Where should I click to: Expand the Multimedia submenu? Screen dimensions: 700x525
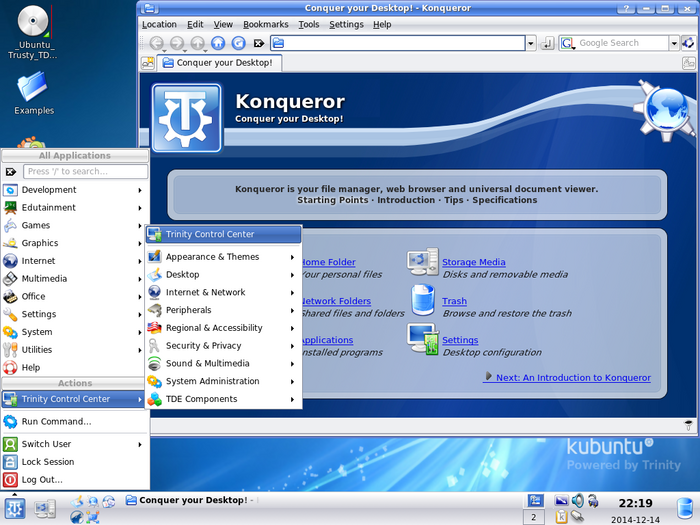[75, 279]
